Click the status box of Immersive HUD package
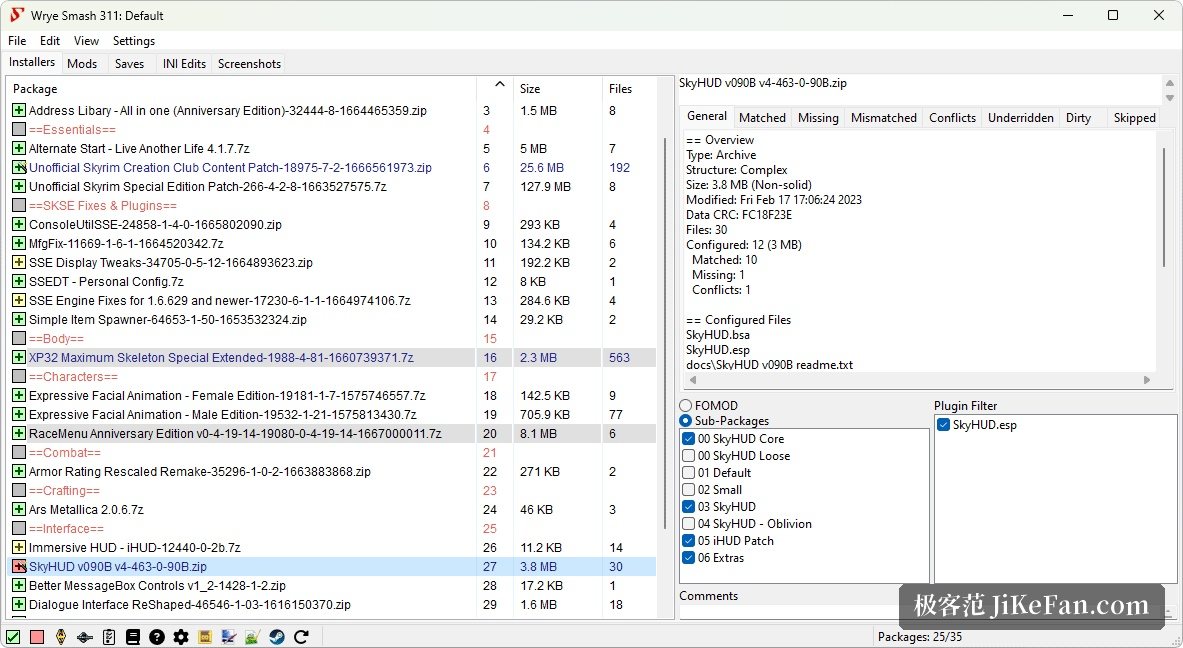 [20, 548]
